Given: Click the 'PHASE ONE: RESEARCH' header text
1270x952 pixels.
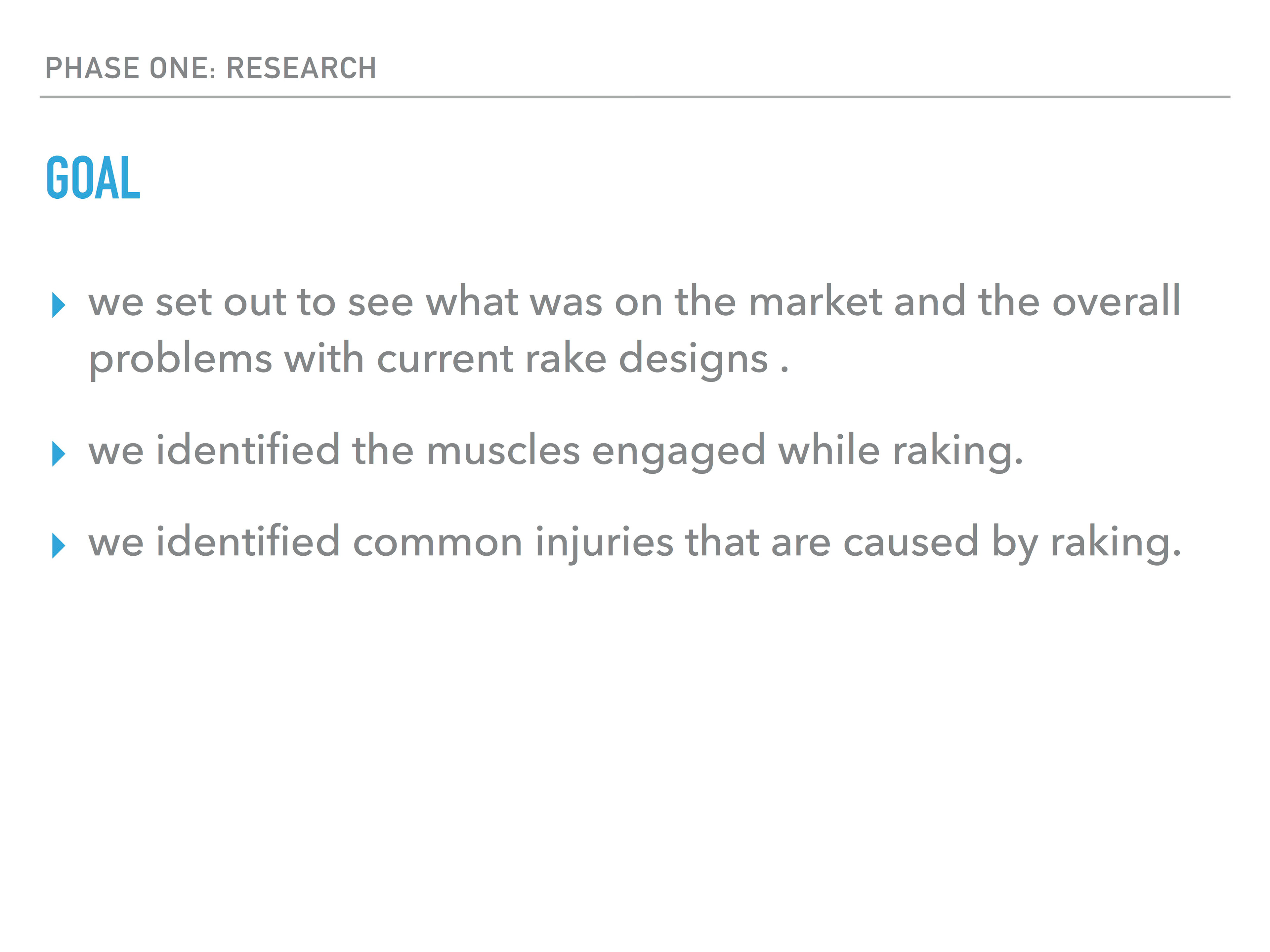Looking at the screenshot, I should click(x=211, y=68).
